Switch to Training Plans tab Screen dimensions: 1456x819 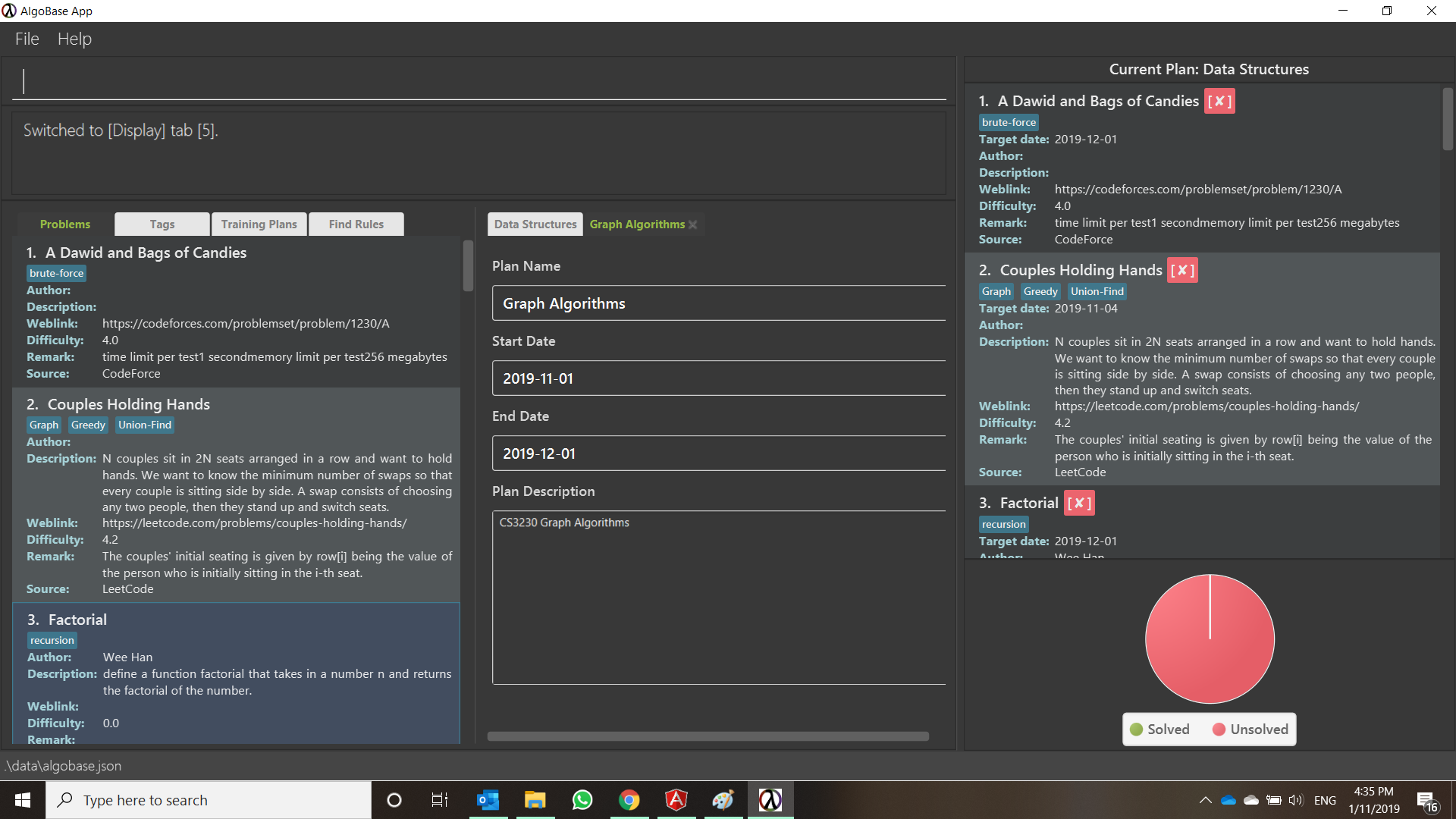pos(259,224)
